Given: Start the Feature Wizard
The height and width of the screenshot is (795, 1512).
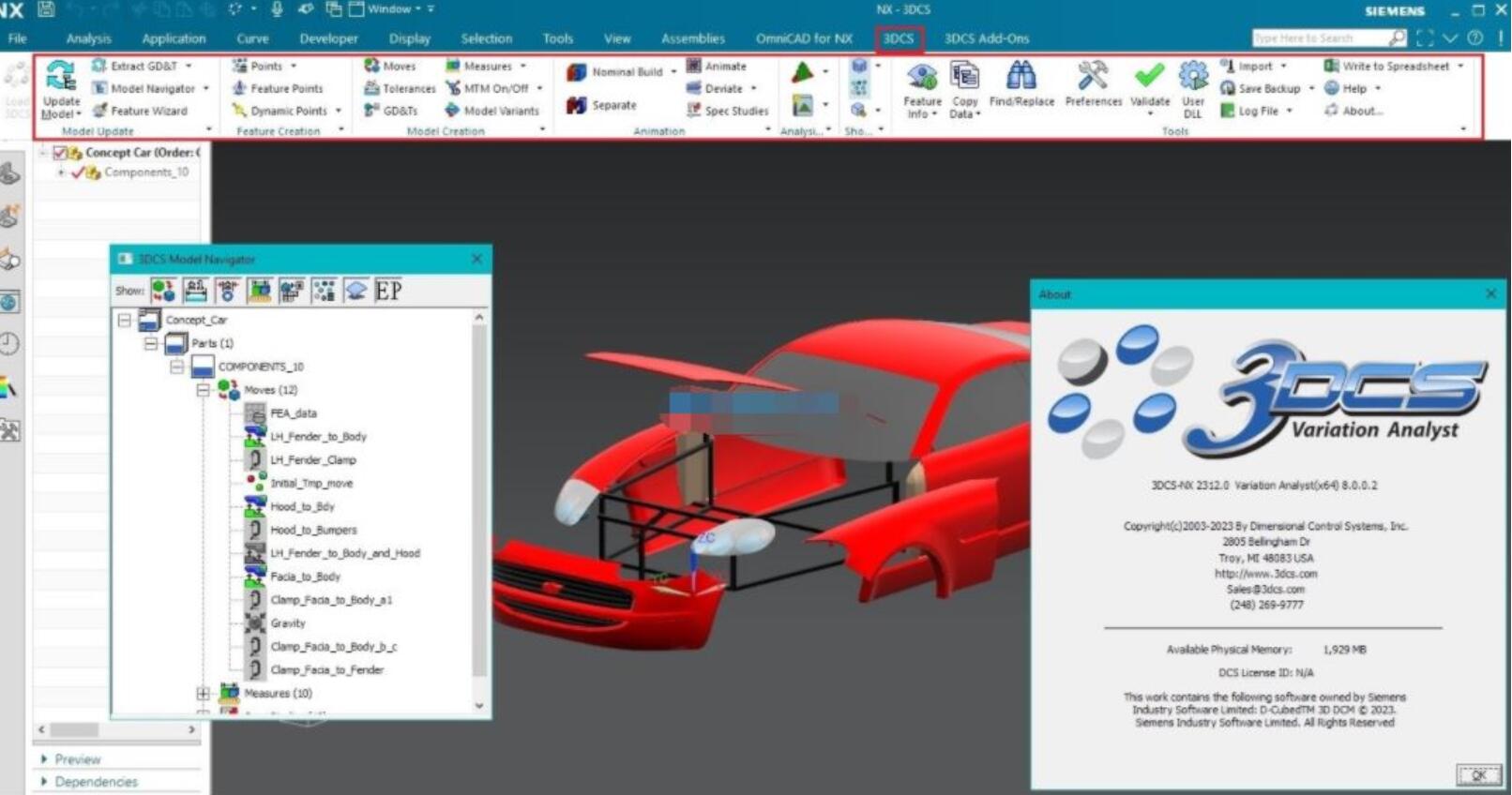Looking at the screenshot, I should pos(141,111).
